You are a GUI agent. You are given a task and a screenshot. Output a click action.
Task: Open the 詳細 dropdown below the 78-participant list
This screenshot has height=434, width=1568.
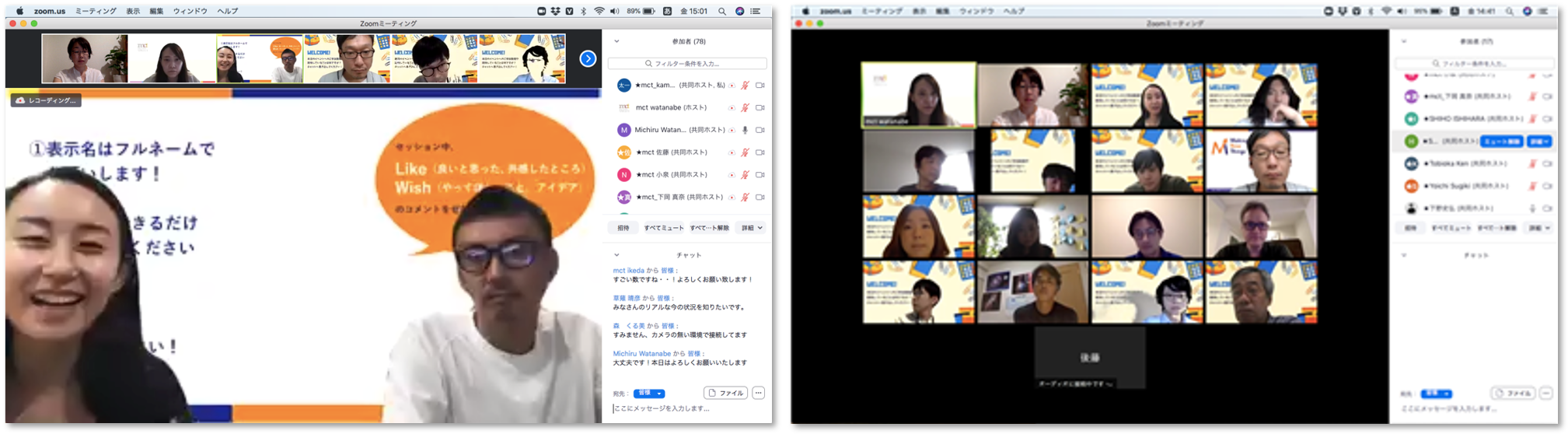(751, 228)
